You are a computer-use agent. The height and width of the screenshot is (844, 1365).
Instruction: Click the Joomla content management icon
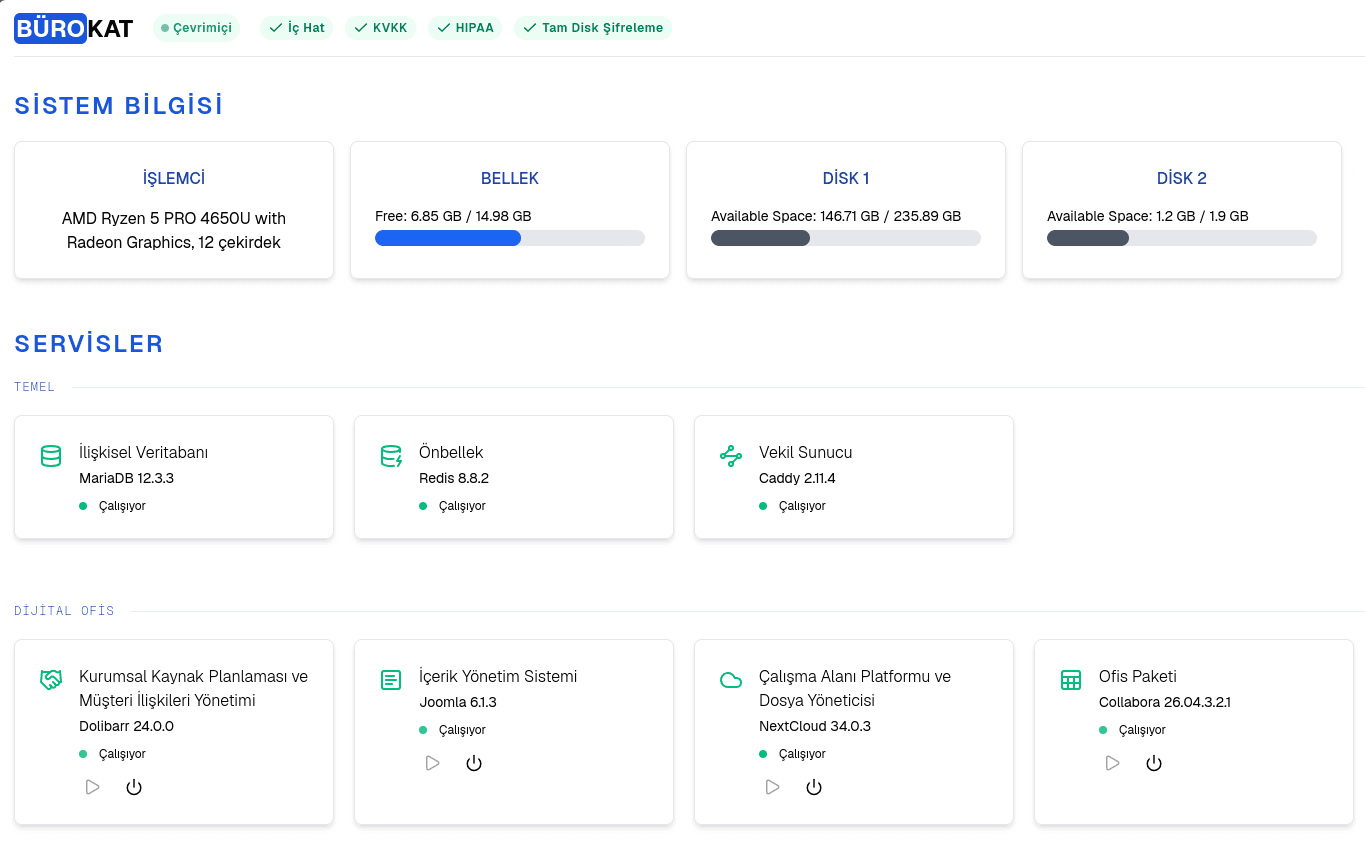point(391,680)
